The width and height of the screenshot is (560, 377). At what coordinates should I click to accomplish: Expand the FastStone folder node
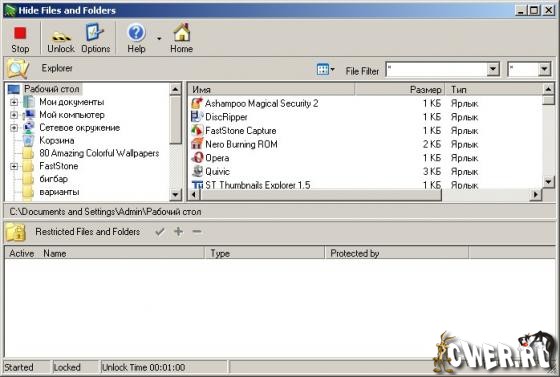(x=14, y=166)
